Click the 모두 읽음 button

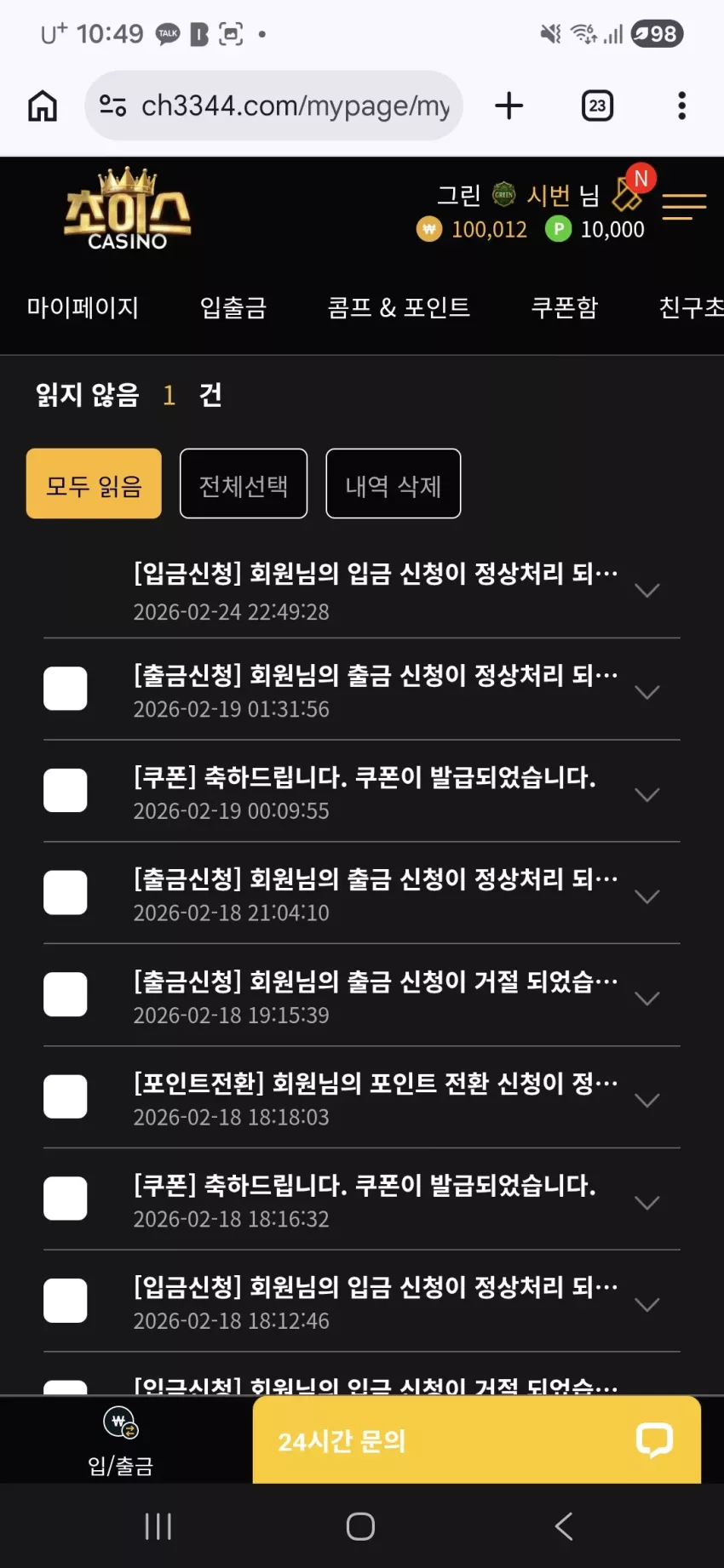point(94,484)
